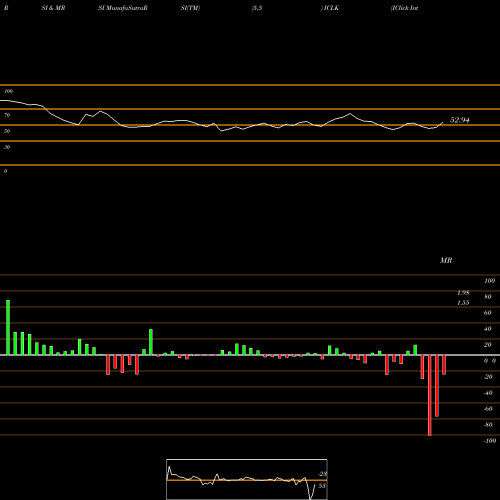
Task: Click the RSI axis label 30
Action: (x=7, y=147)
